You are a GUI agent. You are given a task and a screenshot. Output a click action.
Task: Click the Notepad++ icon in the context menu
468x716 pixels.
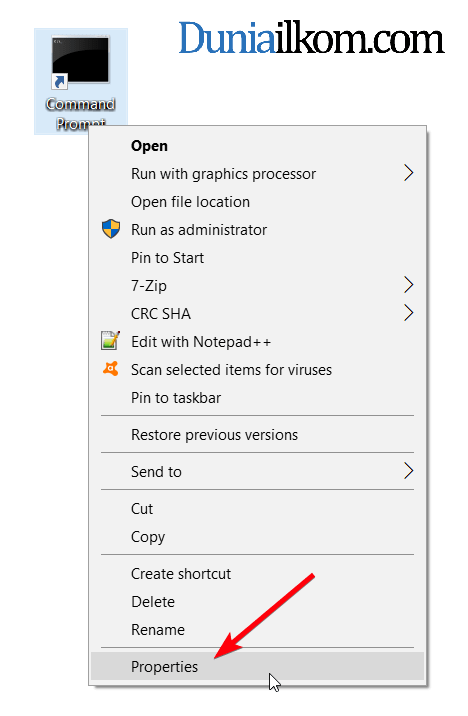(x=110, y=341)
